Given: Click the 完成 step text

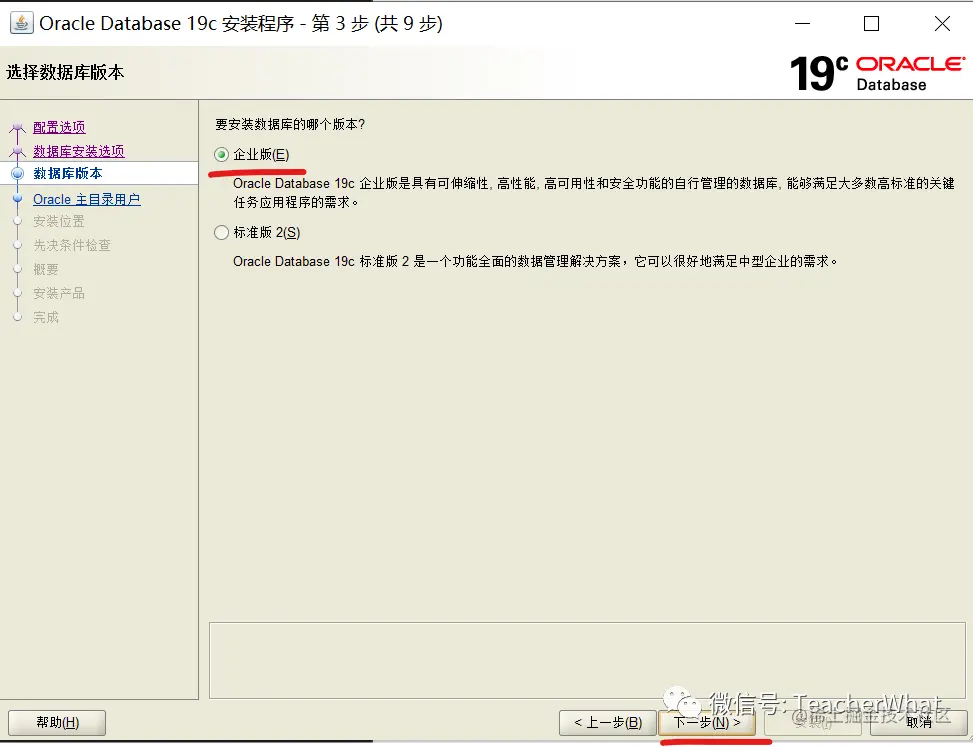Looking at the screenshot, I should [46, 317].
